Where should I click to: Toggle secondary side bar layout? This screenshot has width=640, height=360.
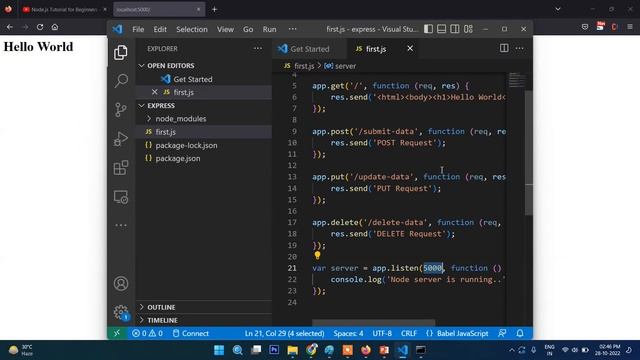click(x=455, y=29)
